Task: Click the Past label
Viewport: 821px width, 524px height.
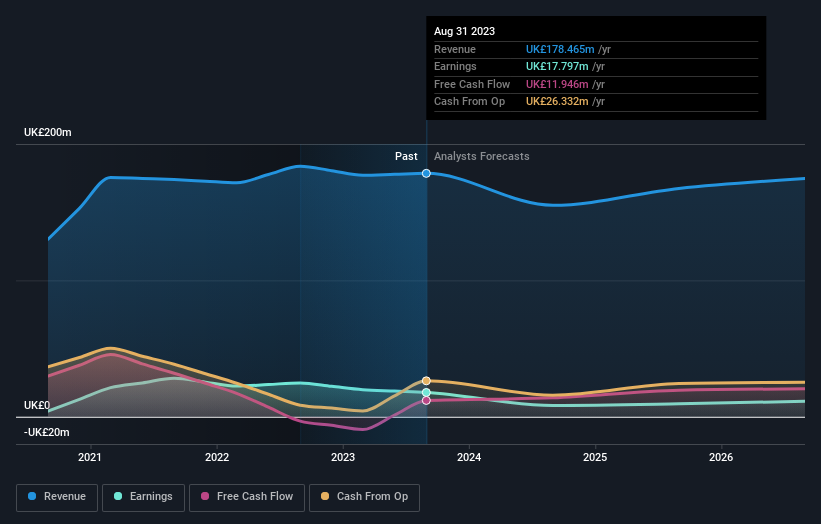Action: [x=406, y=156]
